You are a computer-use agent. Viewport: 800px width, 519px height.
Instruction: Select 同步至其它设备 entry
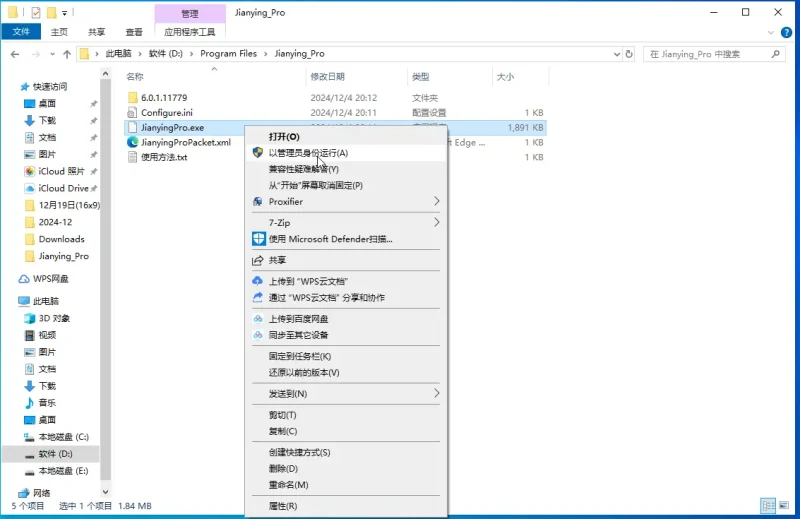coord(346,335)
